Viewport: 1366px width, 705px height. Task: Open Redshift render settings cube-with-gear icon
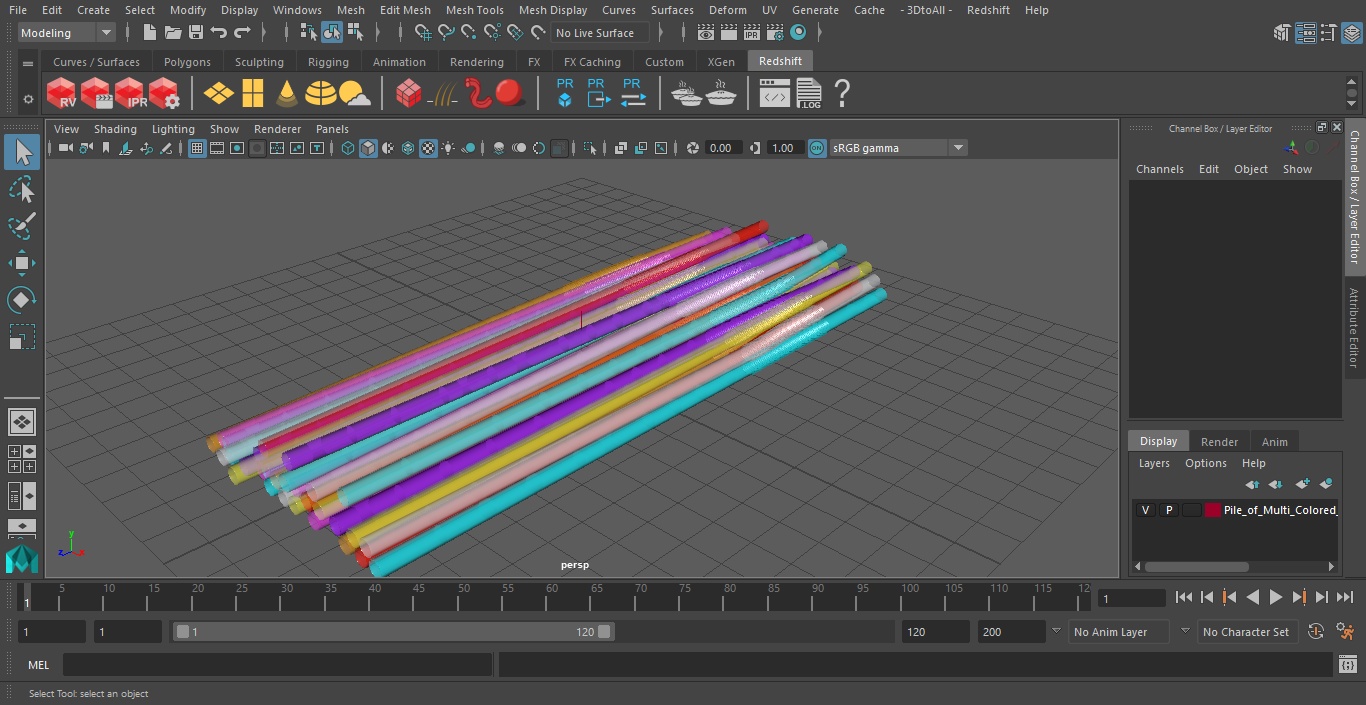click(164, 94)
